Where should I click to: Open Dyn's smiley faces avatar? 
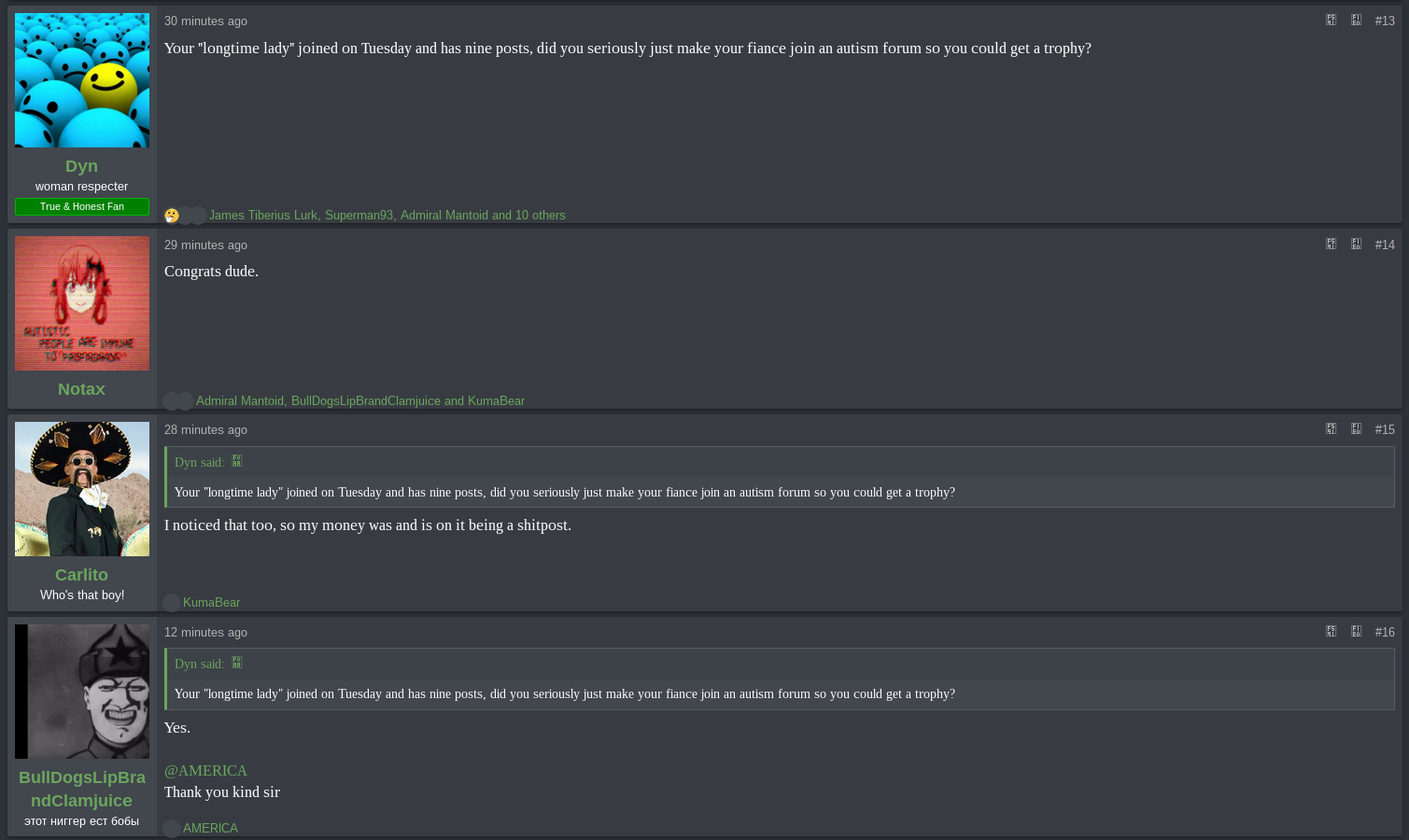[x=82, y=80]
